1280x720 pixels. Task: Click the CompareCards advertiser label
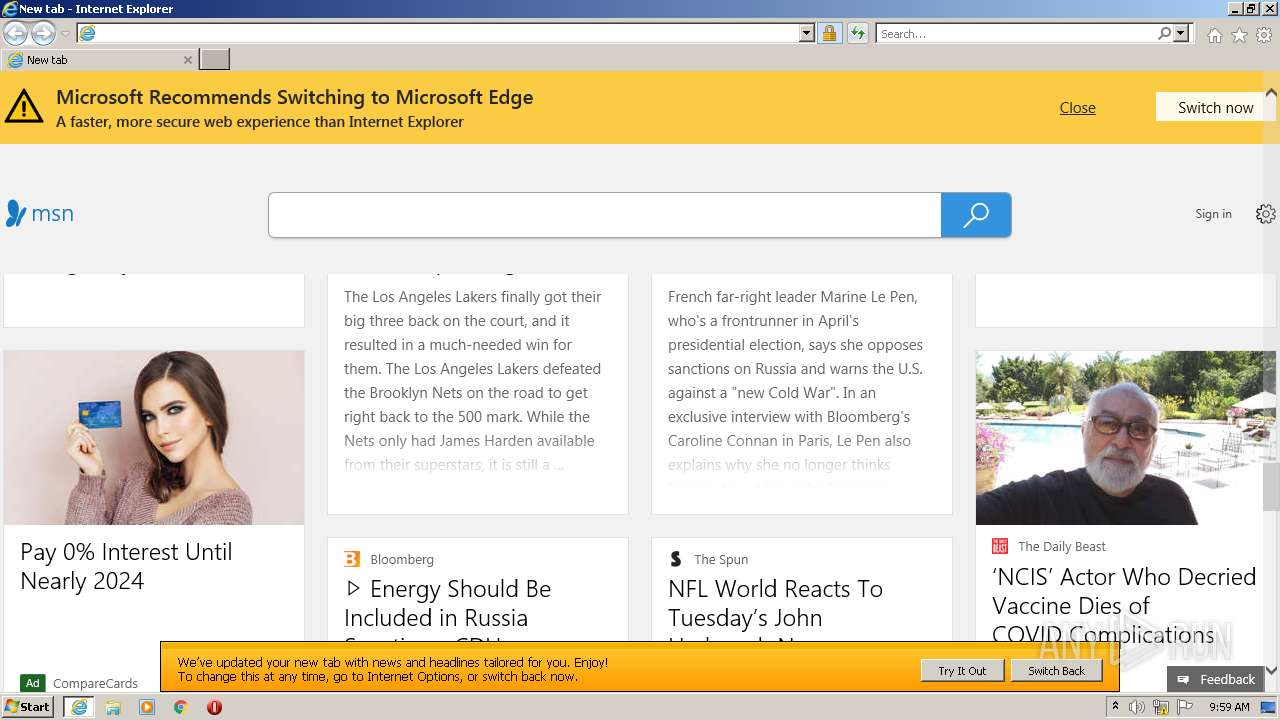click(x=95, y=683)
